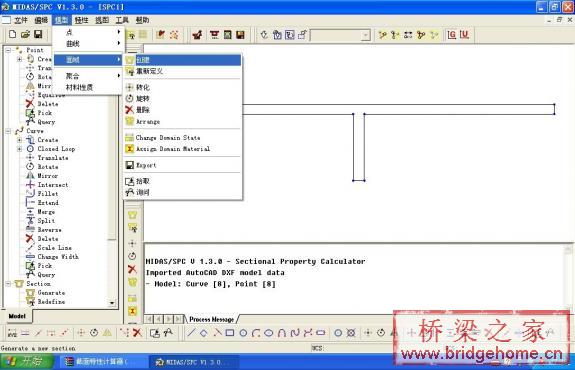575x370 pixels.
Task: Open the empty combo box in top toolbar
Action: pyautogui.click(x=366, y=35)
